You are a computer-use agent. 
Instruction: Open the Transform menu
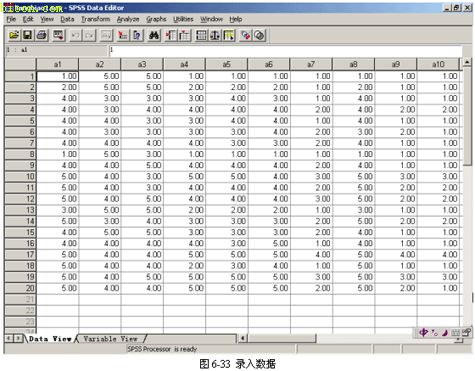pyautogui.click(x=96, y=19)
